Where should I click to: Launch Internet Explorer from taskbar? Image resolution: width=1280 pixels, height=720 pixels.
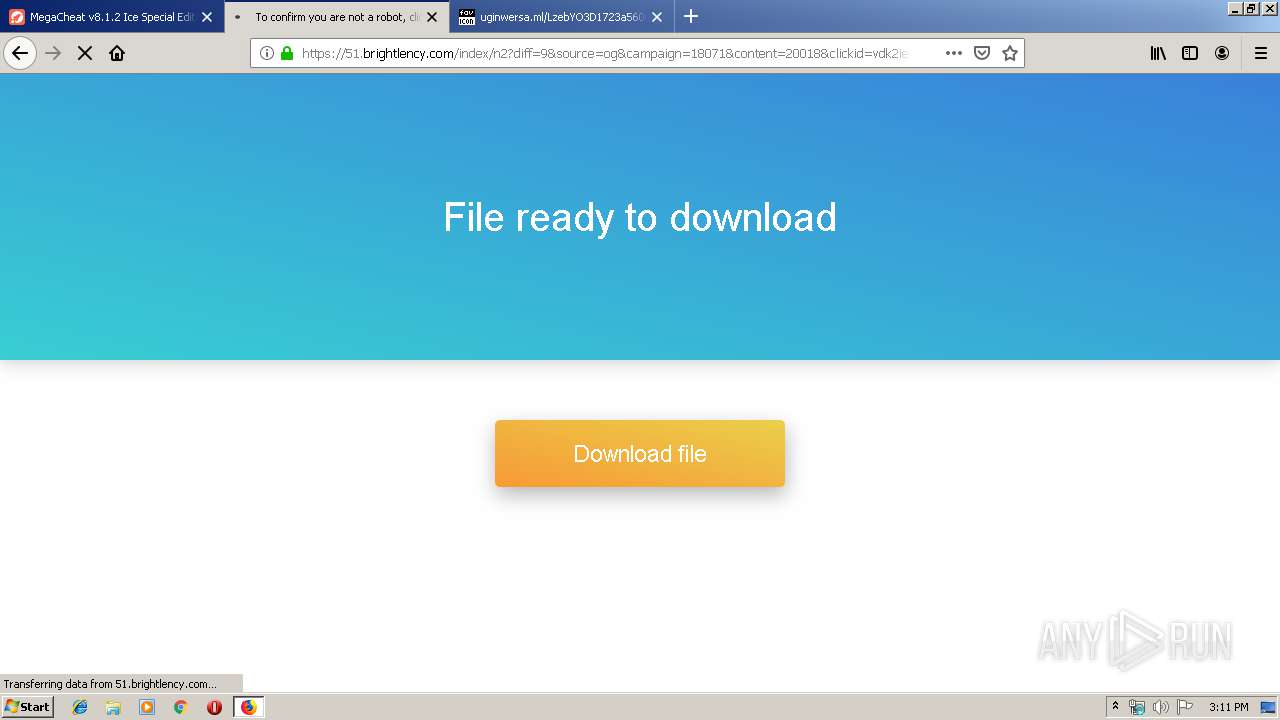tap(80, 707)
